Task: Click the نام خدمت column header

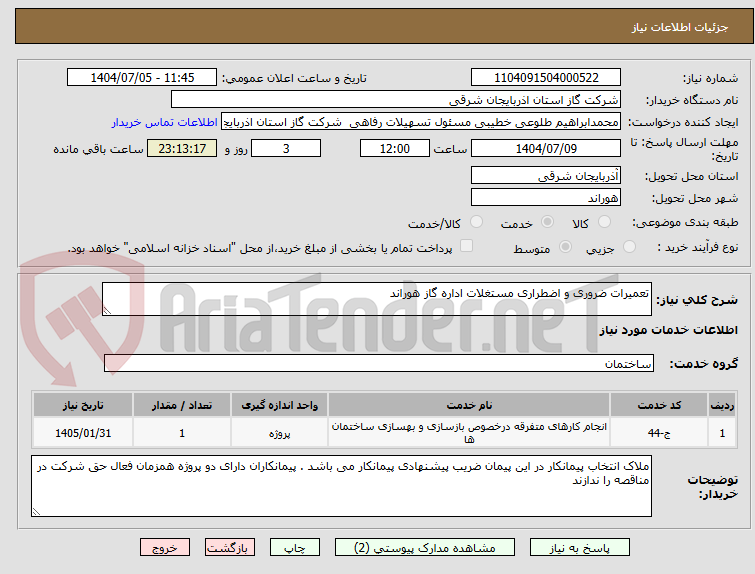Action: (469, 405)
